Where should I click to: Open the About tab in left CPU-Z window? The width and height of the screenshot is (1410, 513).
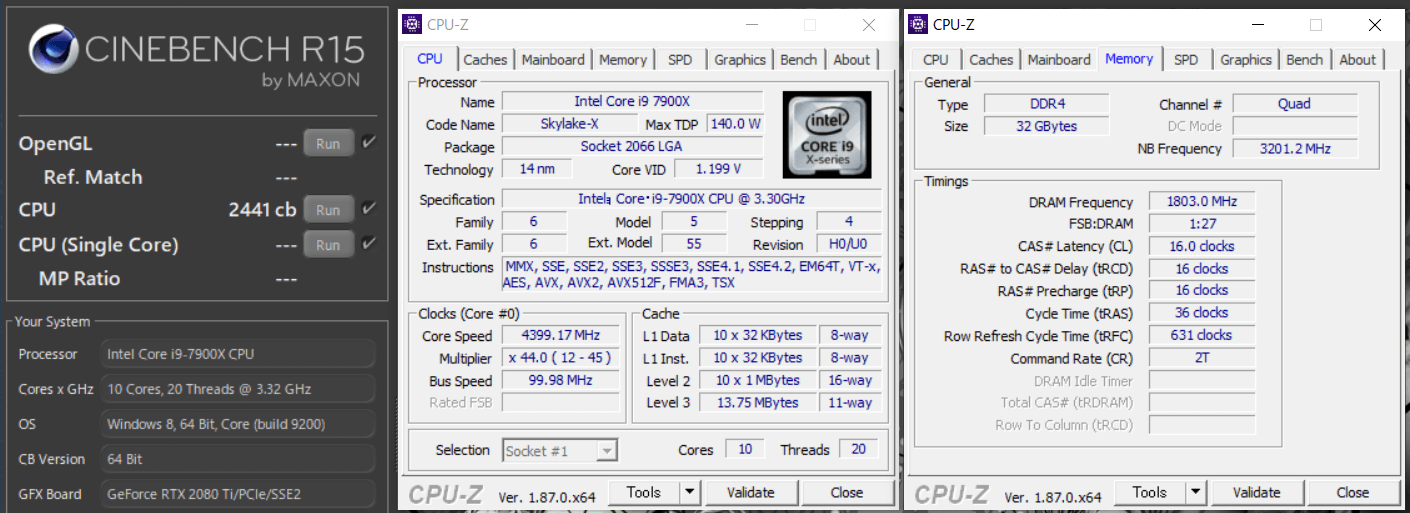[x=852, y=60]
